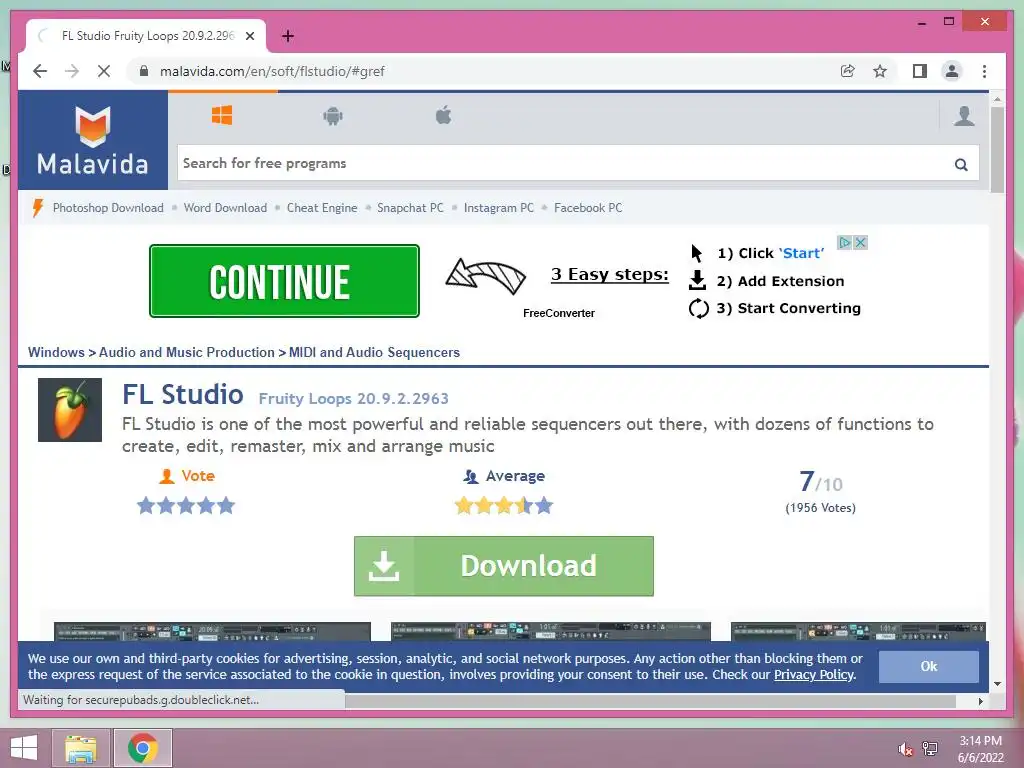Image resolution: width=1024 pixels, height=768 pixels.
Task: Click the horizontal scrollbar right arrow
Action: (980, 701)
